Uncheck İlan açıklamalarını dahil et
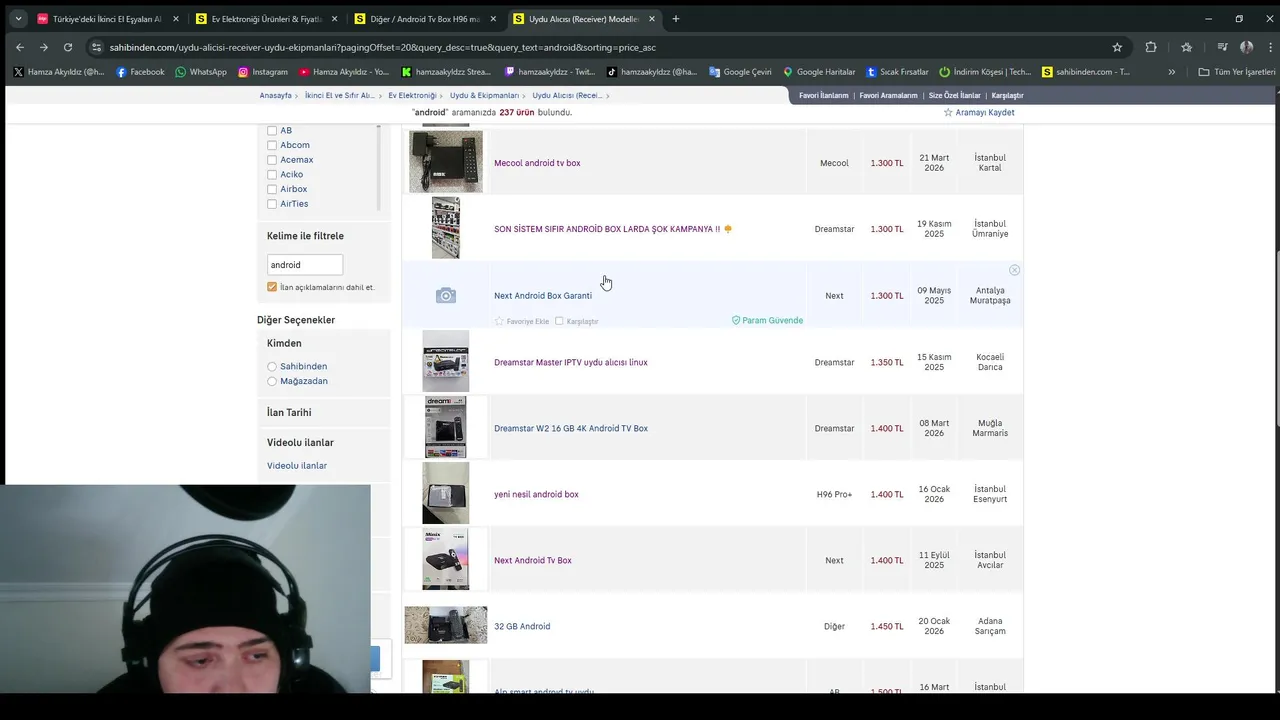Image resolution: width=1280 pixels, height=720 pixels. [272, 287]
